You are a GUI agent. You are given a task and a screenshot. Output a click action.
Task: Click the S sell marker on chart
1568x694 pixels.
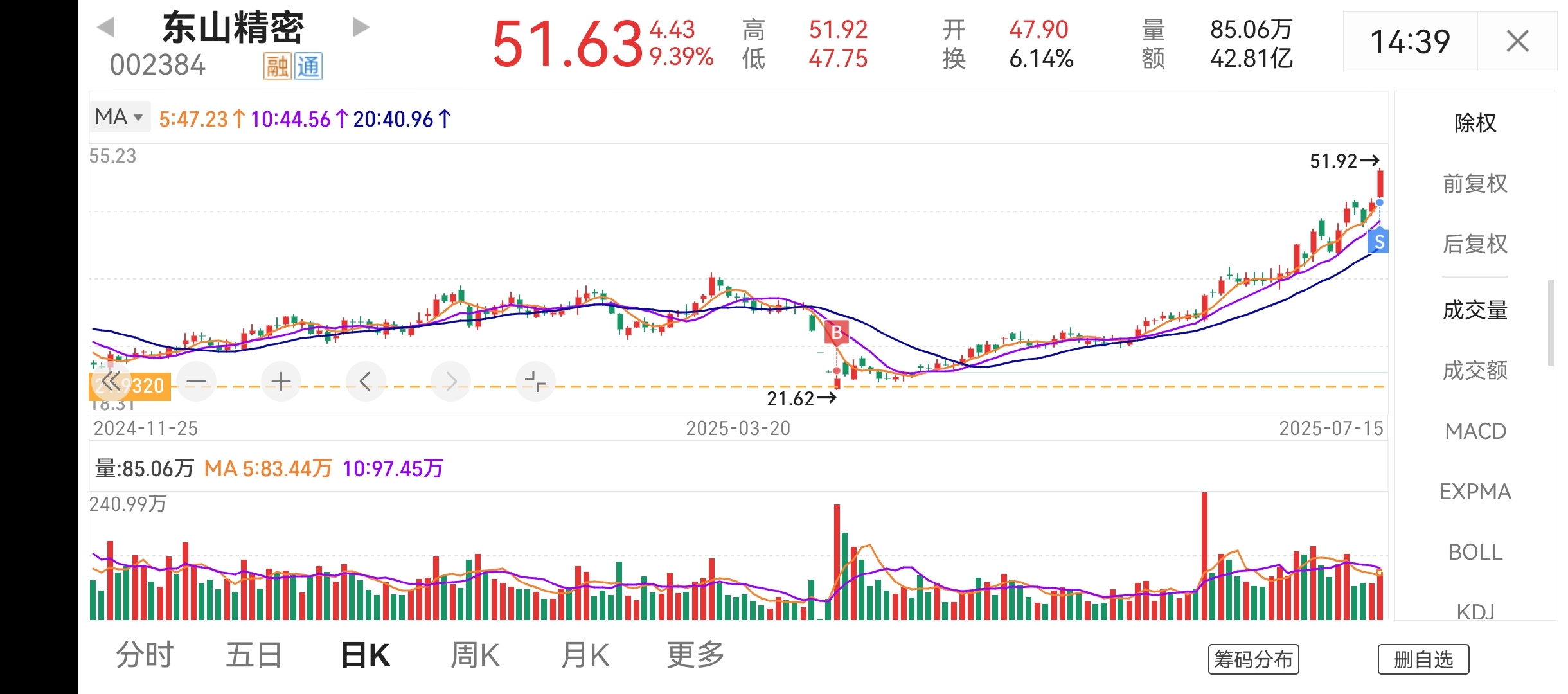[x=1378, y=242]
